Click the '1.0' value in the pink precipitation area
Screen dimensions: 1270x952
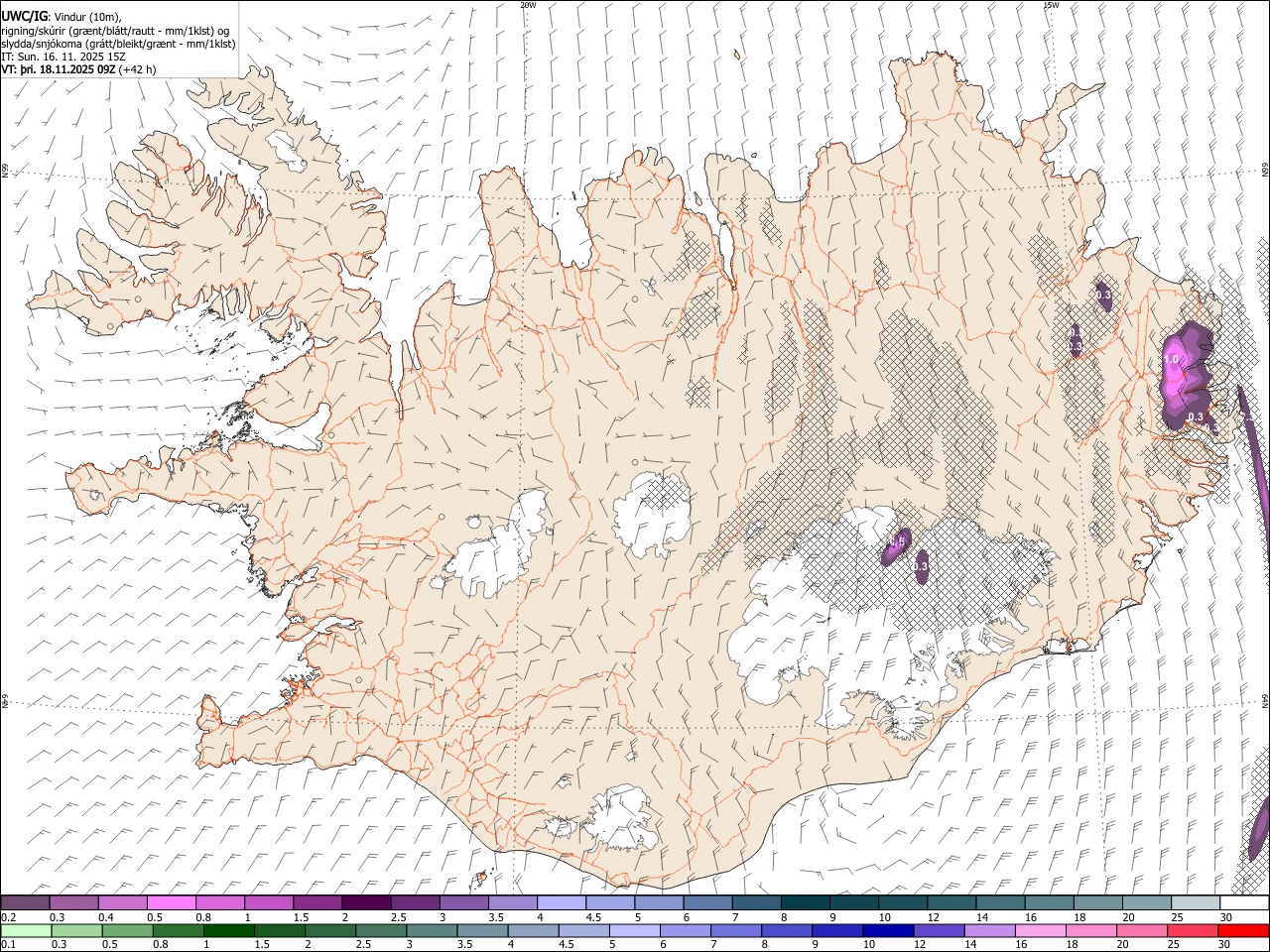pos(1172,359)
